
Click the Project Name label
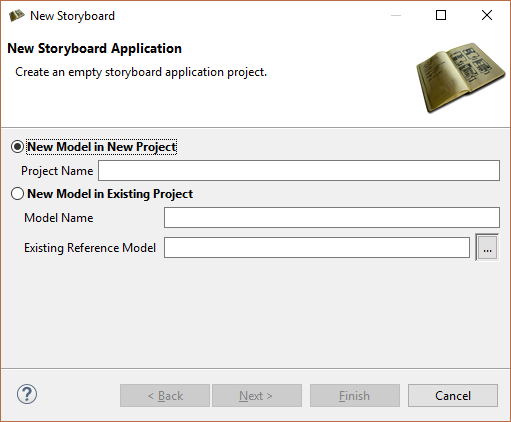click(57, 171)
